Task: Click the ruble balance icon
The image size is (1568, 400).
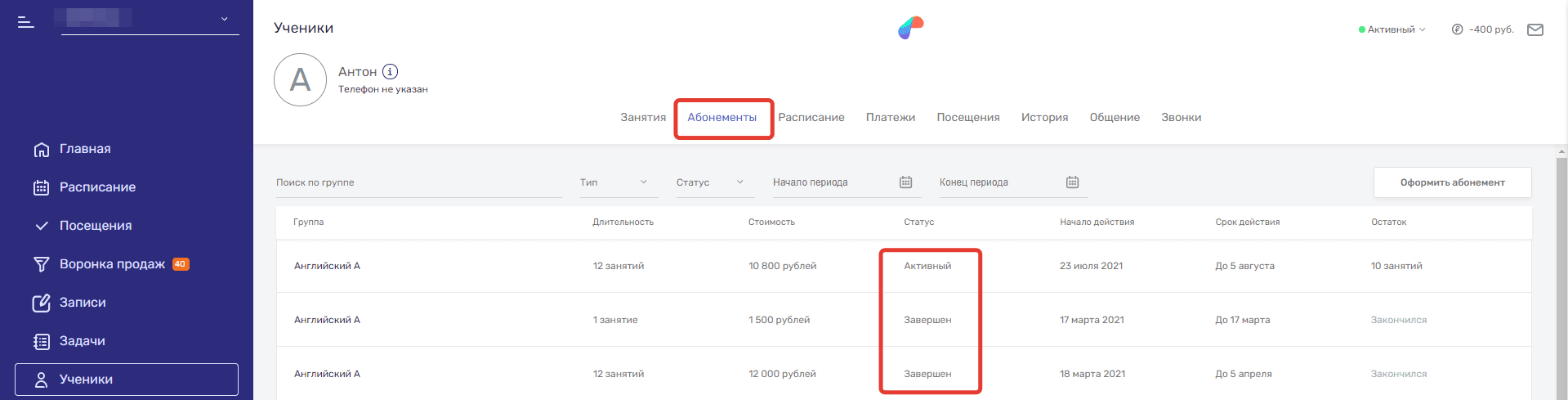Action: [x=1457, y=29]
